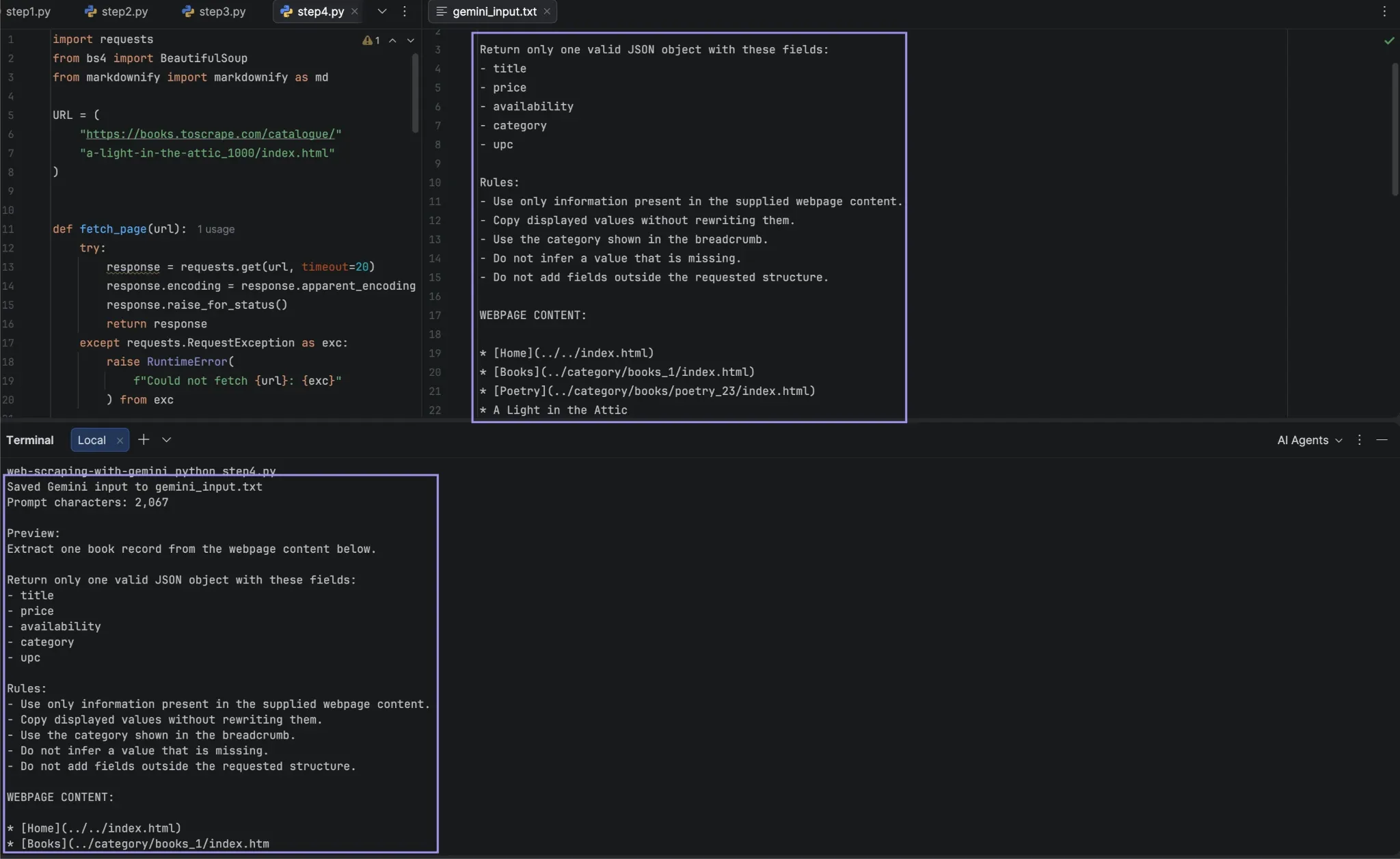Click the 'Preview:' line in terminal output
This screenshot has height=859, width=1400.
33,533
